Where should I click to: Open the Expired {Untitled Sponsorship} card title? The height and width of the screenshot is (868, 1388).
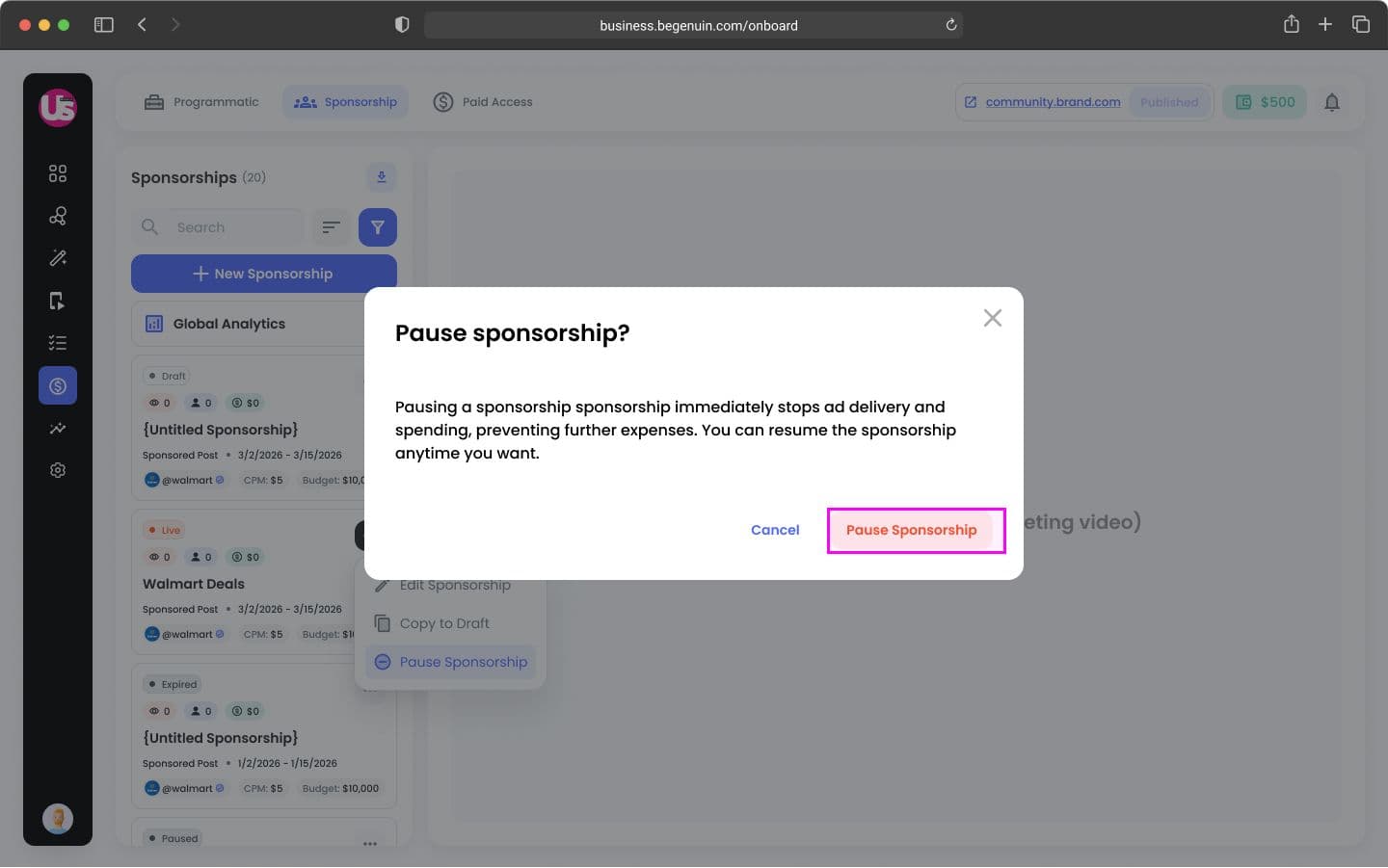[221, 738]
